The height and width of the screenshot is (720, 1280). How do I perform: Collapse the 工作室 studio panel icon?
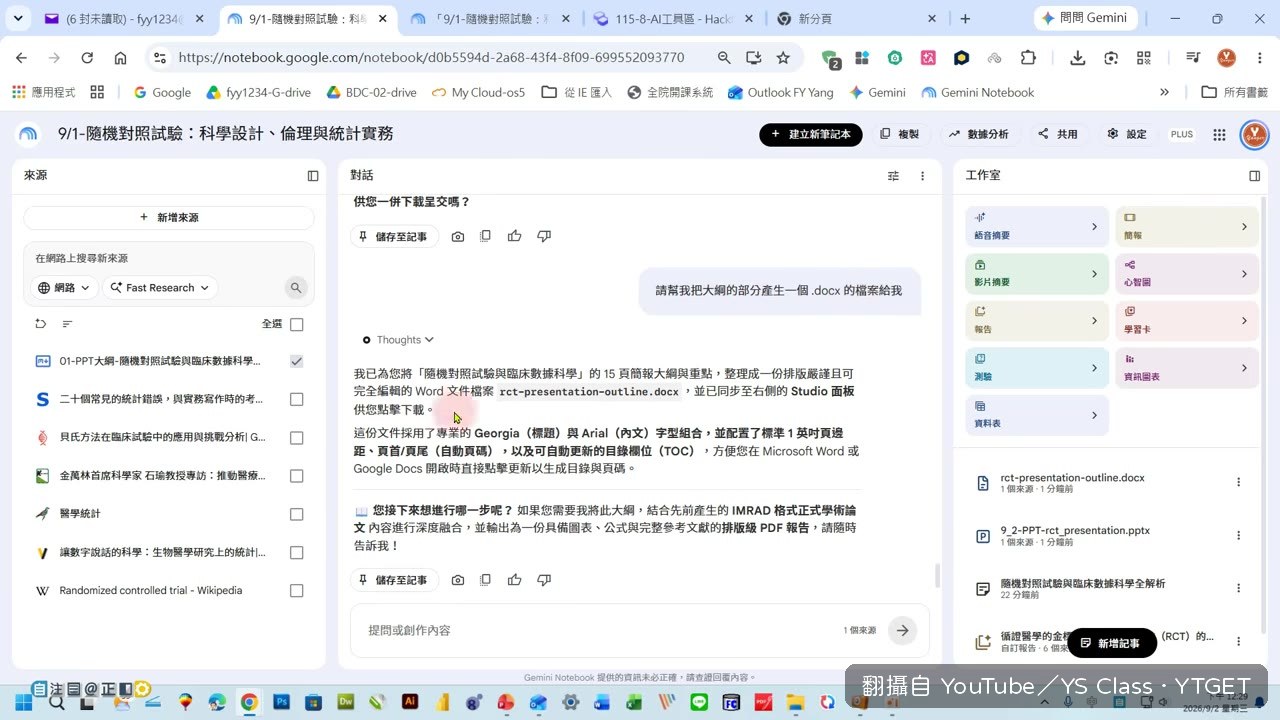pyautogui.click(x=1255, y=176)
